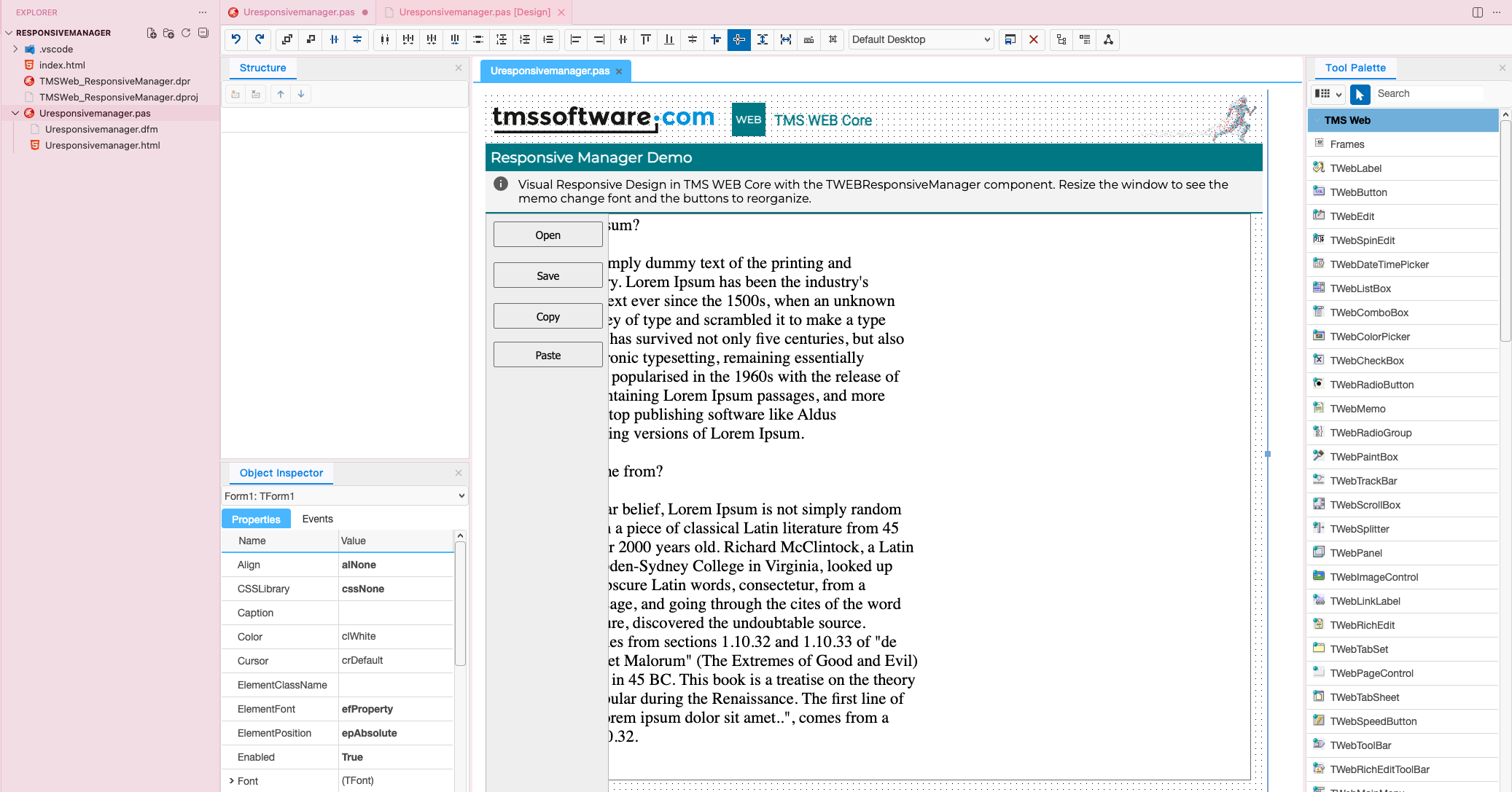The image size is (1512, 792).
Task: Click Refresh Explorer icon
Action: point(186,33)
